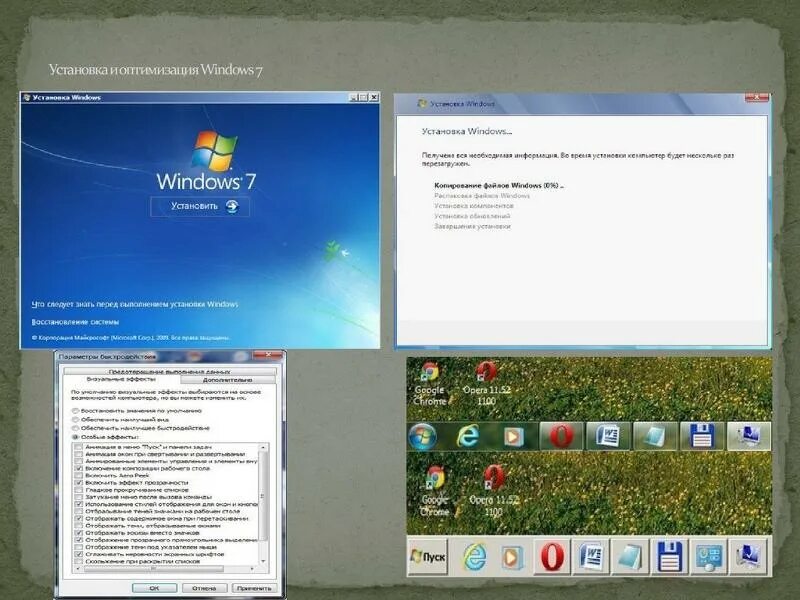The image size is (800, 600).
Task: Click 'Копирование файлов Windows (0%)' step text
Action: (x=498, y=186)
